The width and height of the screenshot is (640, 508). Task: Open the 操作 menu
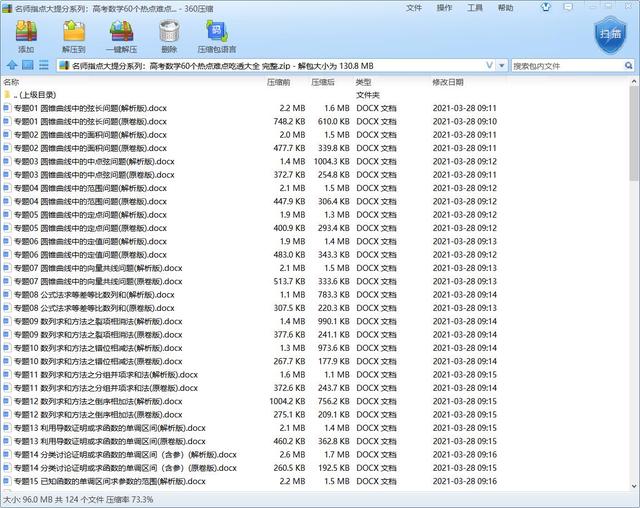(444, 8)
